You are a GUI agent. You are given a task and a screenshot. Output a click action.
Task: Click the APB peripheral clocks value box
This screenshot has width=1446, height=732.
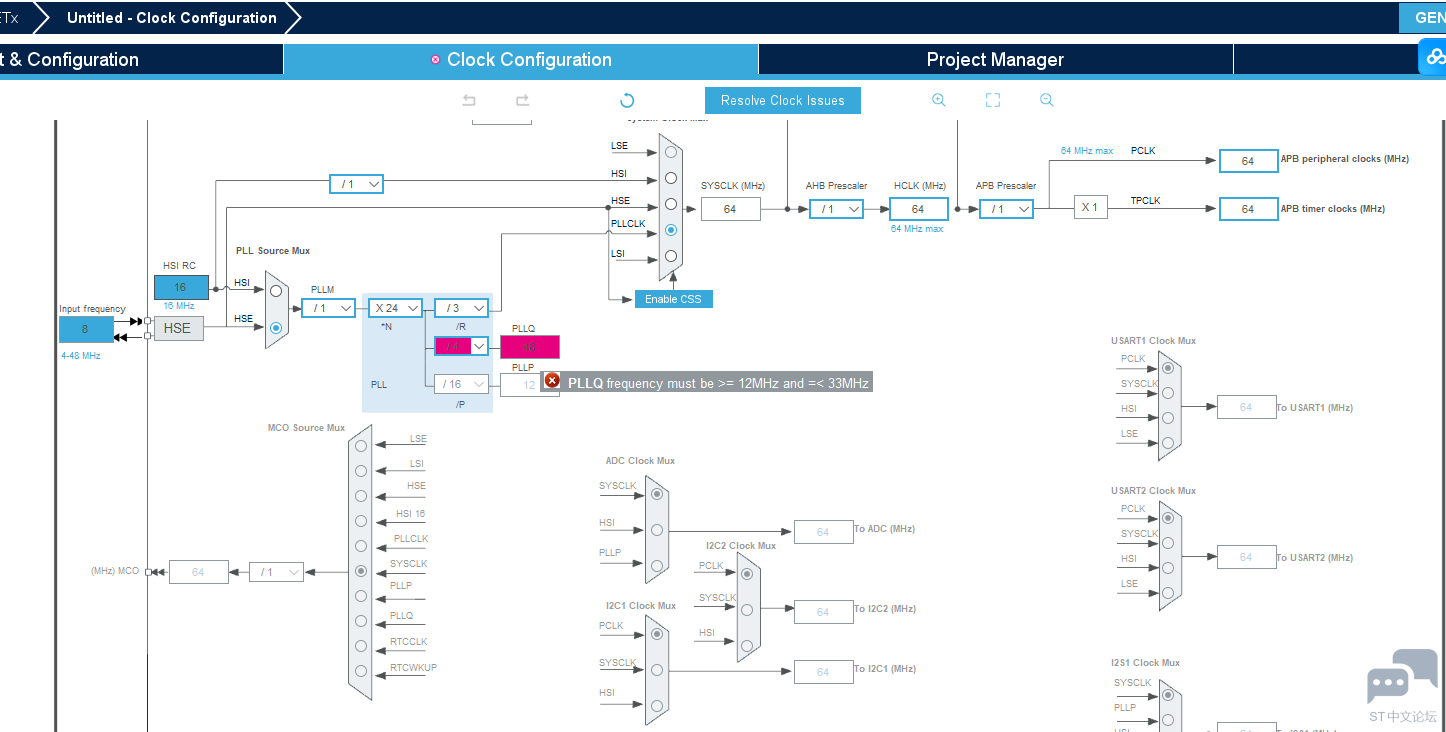[1248, 161]
